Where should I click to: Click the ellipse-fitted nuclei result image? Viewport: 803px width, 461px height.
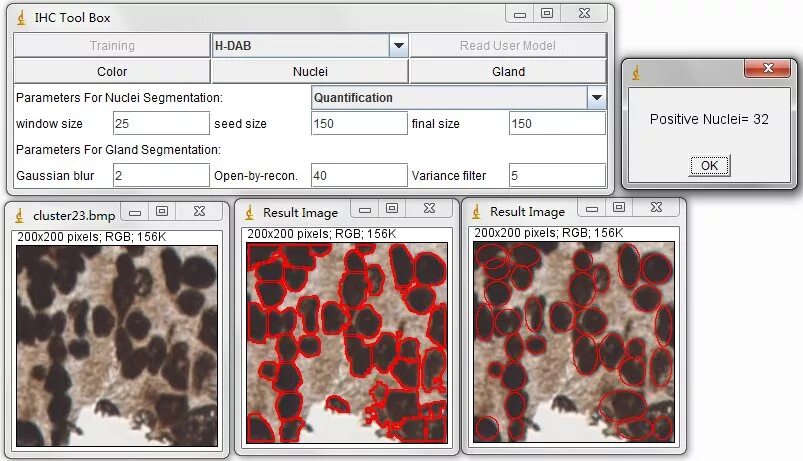click(574, 342)
